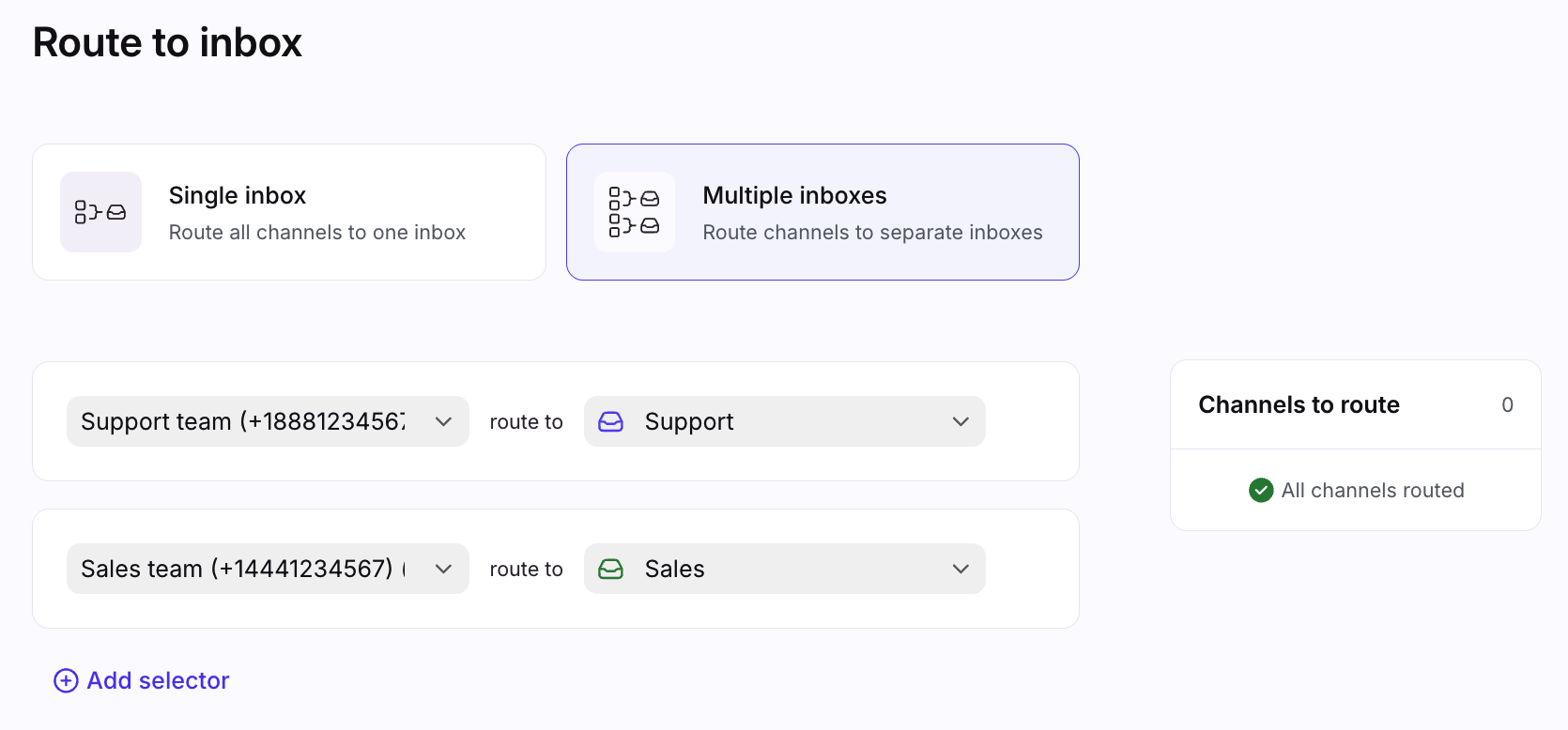Screen dimensions: 1568x730
Task: Click the Single inbox routing icon
Action: click(100, 212)
